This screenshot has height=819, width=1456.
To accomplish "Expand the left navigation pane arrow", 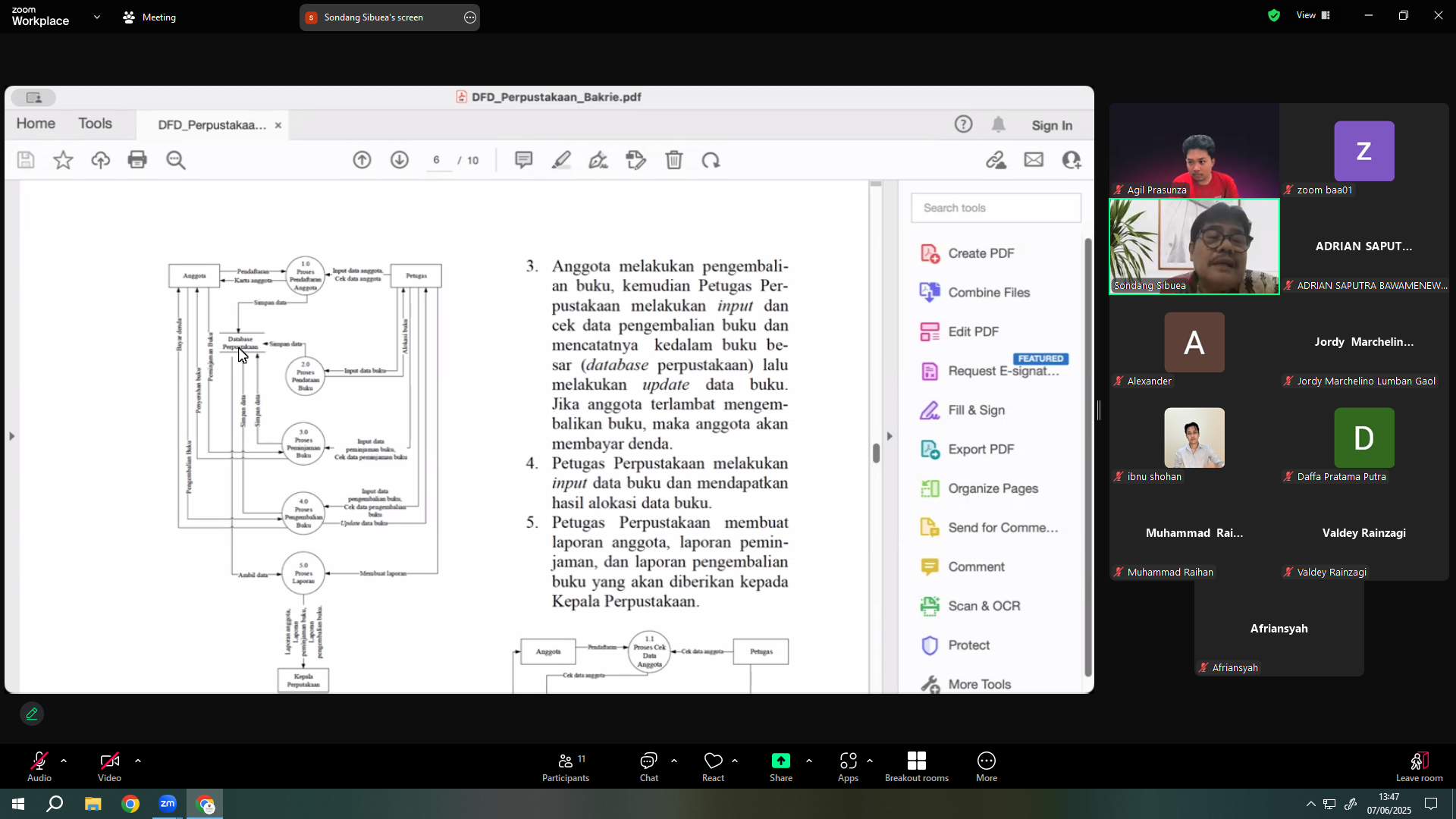I will pyautogui.click(x=11, y=436).
